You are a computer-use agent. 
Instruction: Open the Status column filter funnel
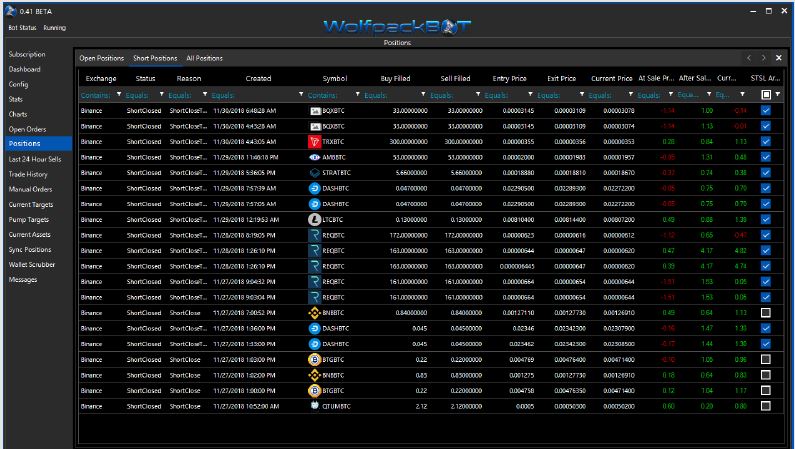pos(162,94)
